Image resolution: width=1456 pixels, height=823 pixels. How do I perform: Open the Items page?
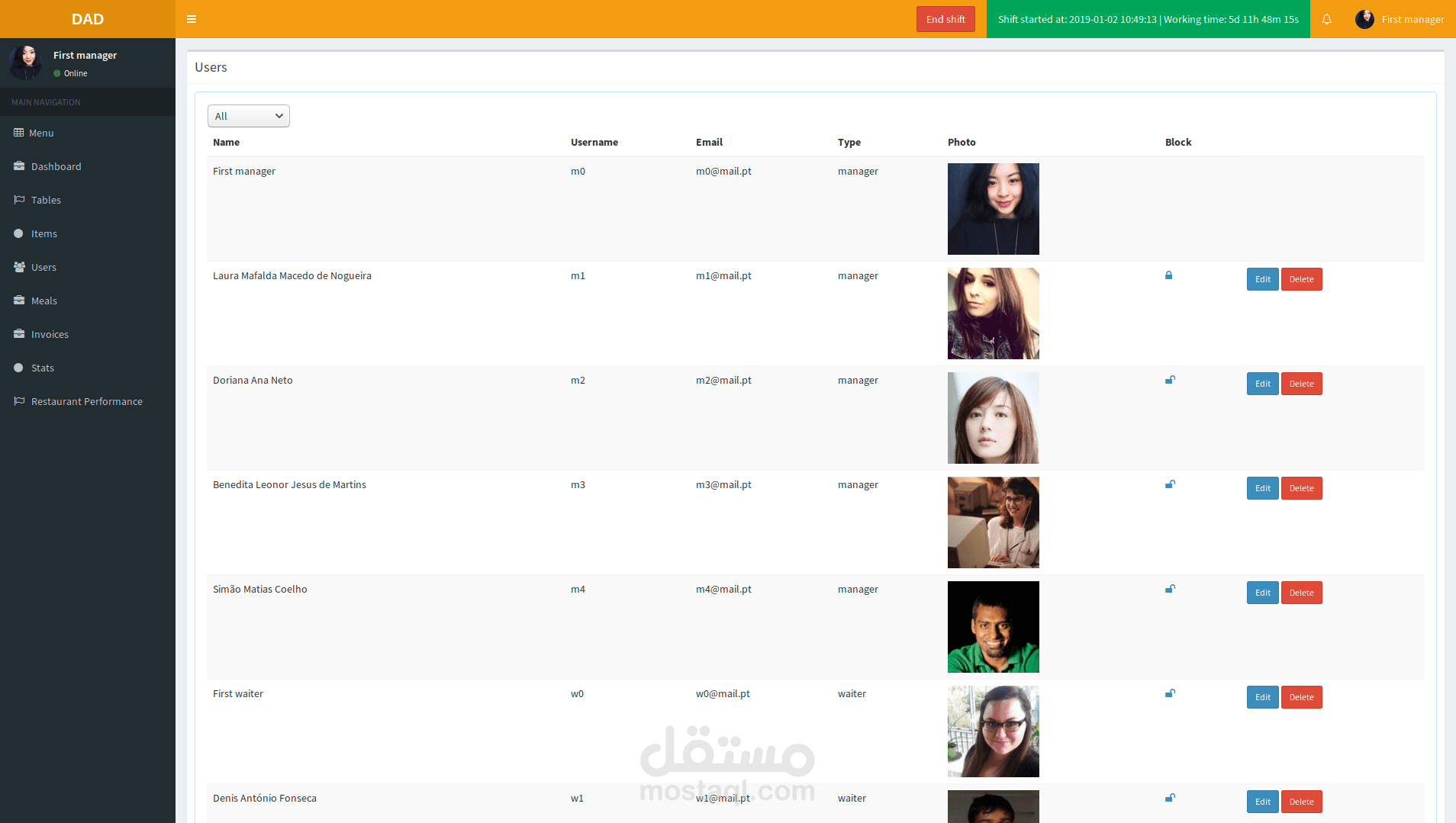click(88, 233)
